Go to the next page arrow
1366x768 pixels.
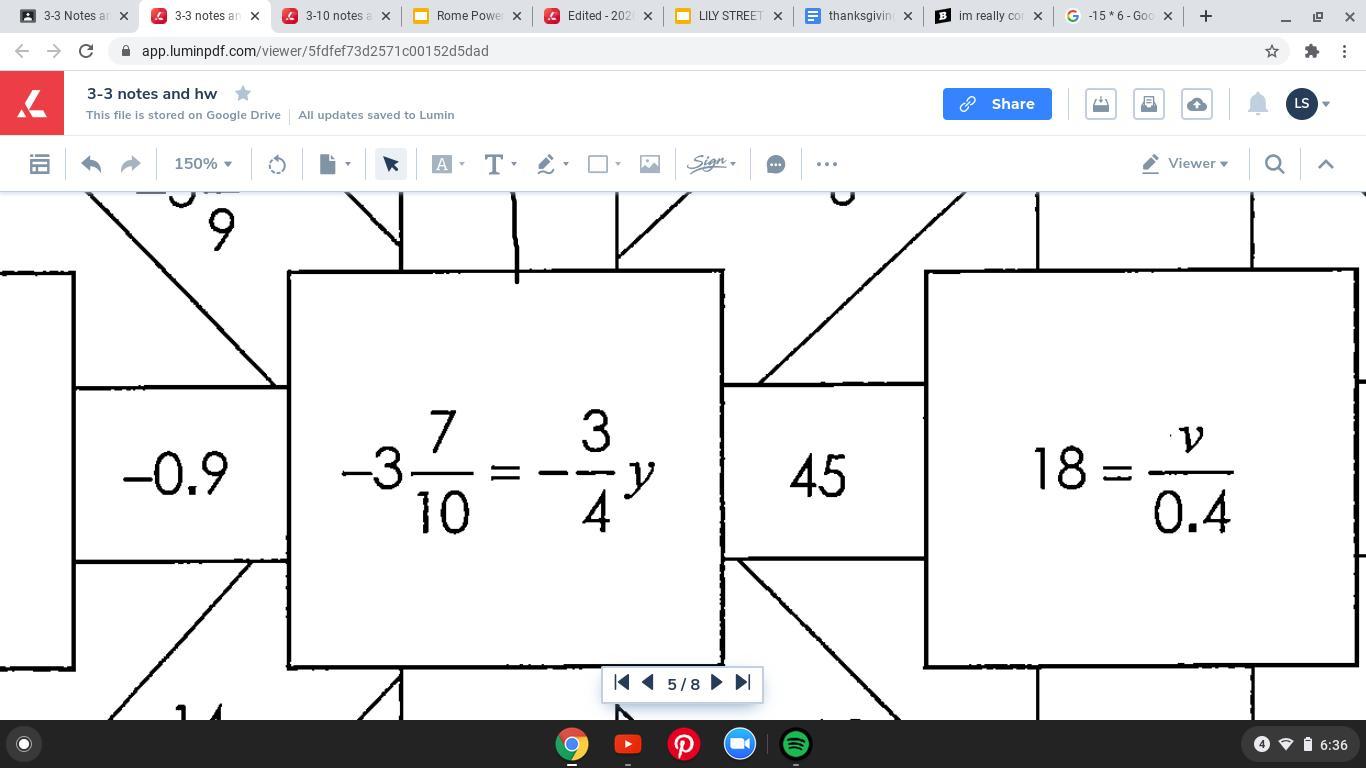[x=716, y=683]
